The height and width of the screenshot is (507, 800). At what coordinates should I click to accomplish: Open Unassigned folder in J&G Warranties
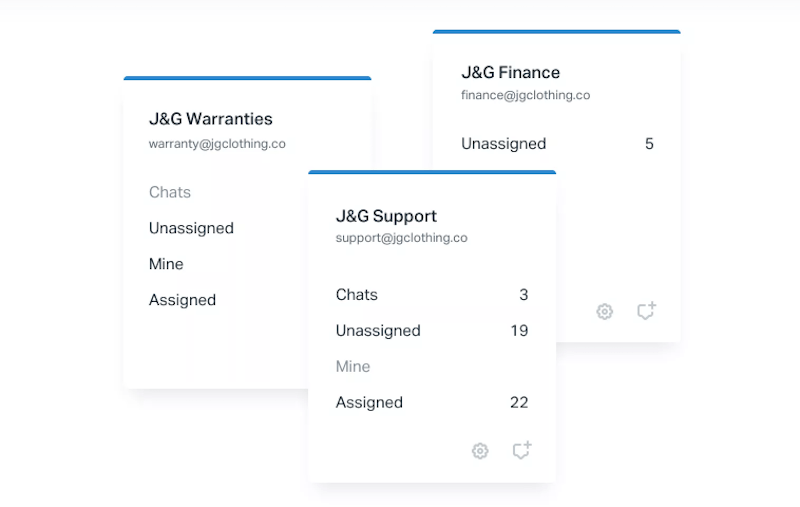(x=191, y=228)
